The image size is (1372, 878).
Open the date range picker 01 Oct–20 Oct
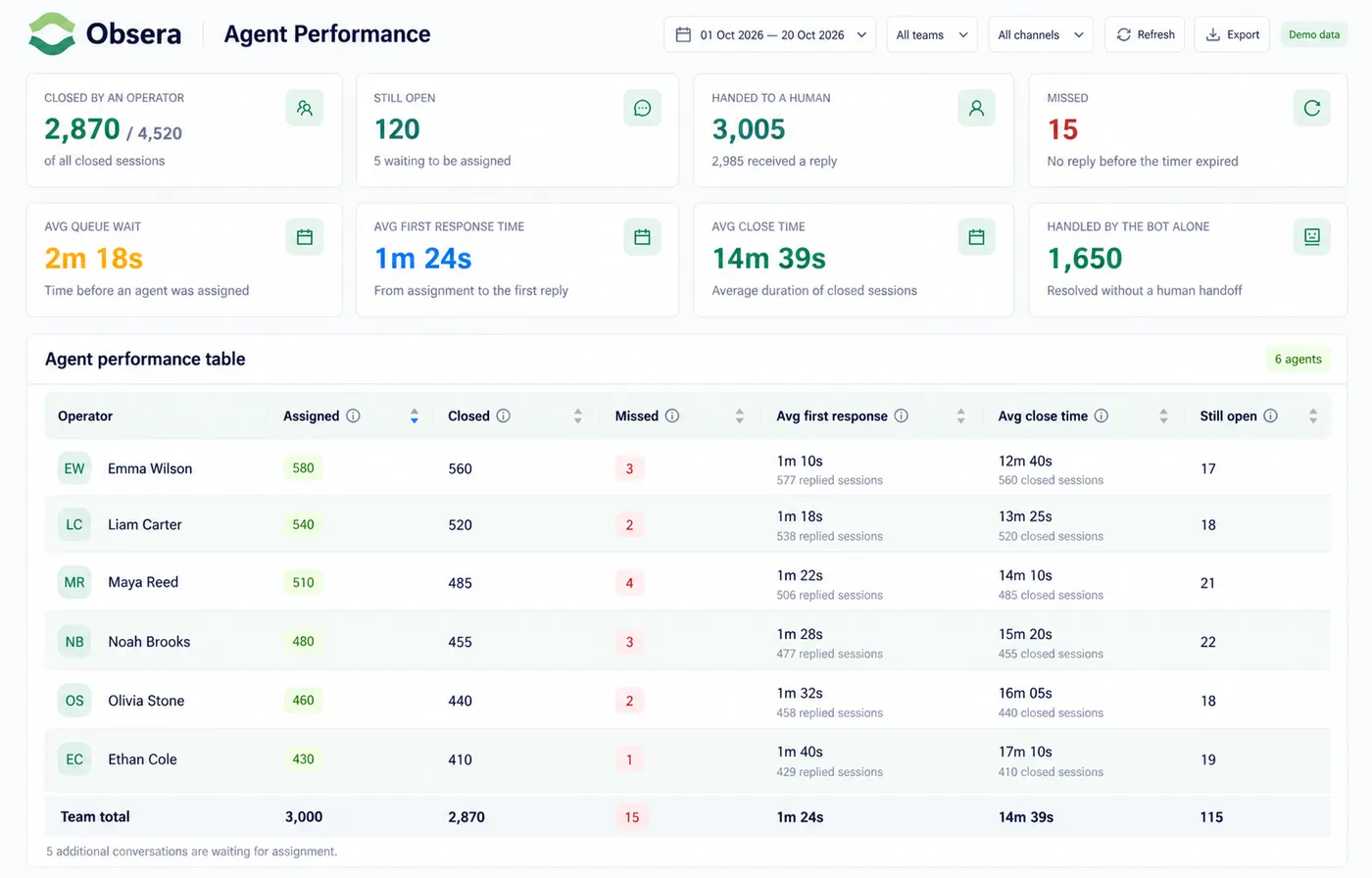coord(769,34)
